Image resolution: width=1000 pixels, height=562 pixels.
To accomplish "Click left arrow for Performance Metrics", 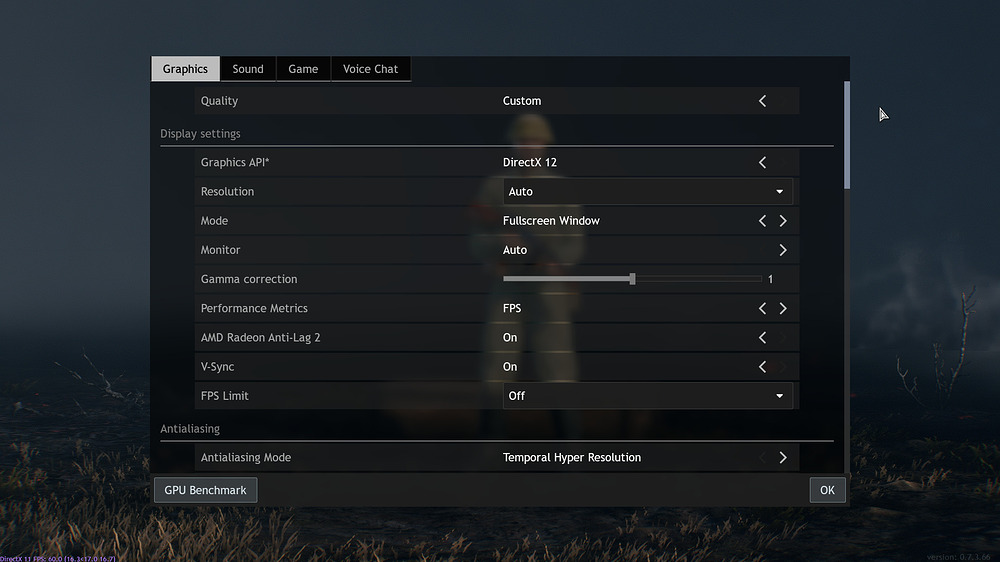I will (762, 309).
